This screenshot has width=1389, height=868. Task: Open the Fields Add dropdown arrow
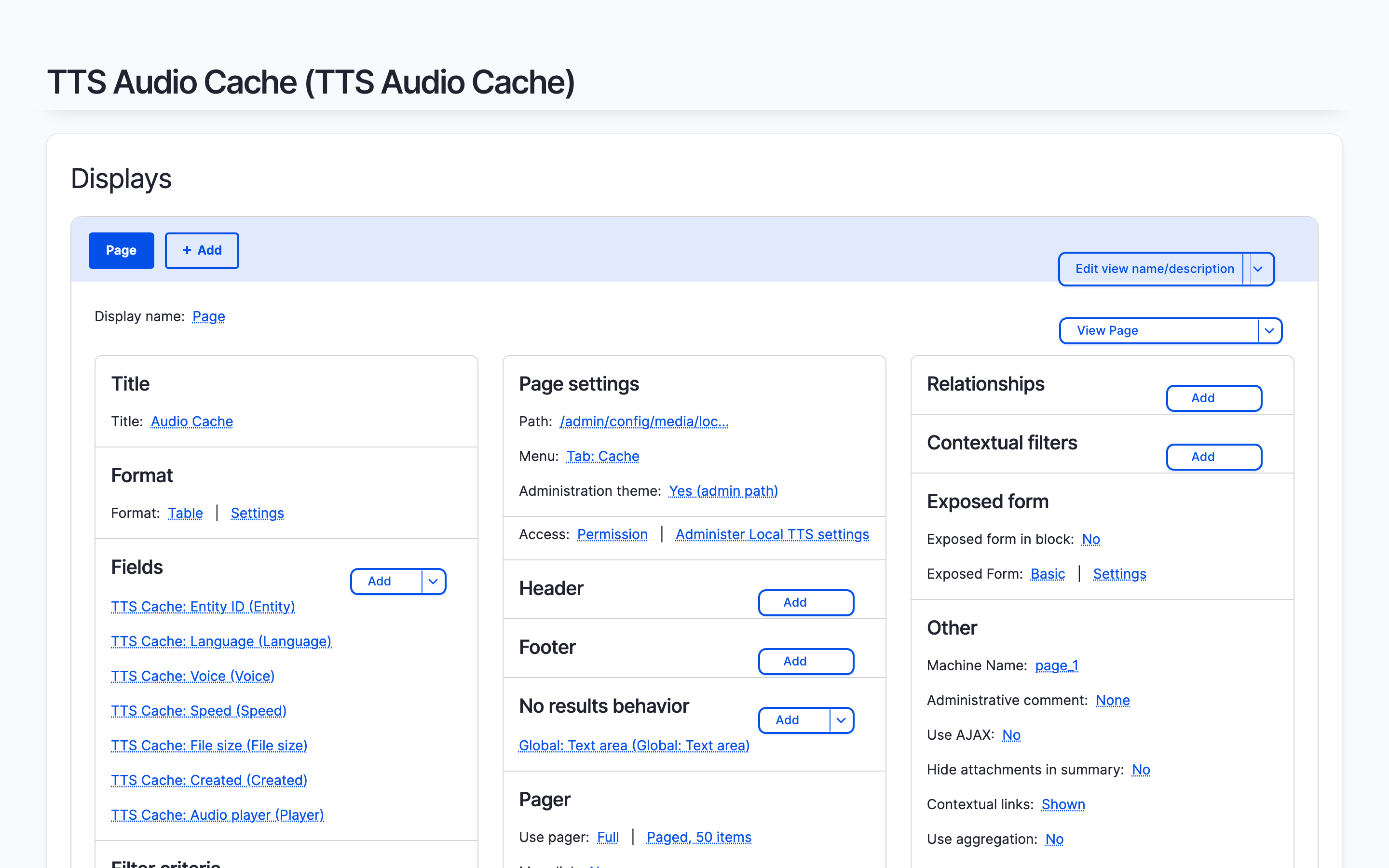point(434,582)
